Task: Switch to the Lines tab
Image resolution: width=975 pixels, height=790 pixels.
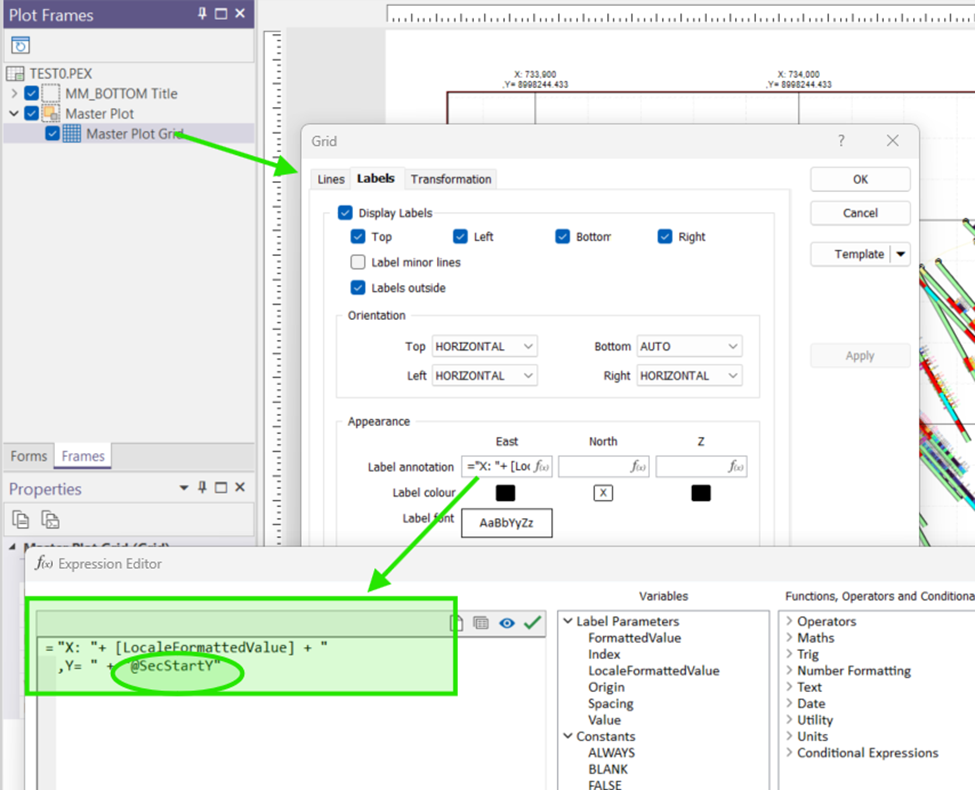Action: [330, 180]
